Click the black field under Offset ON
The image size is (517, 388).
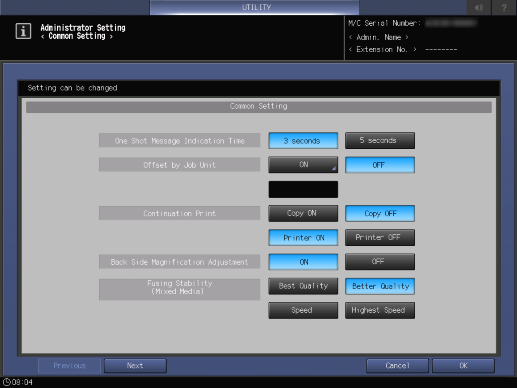coord(303,189)
